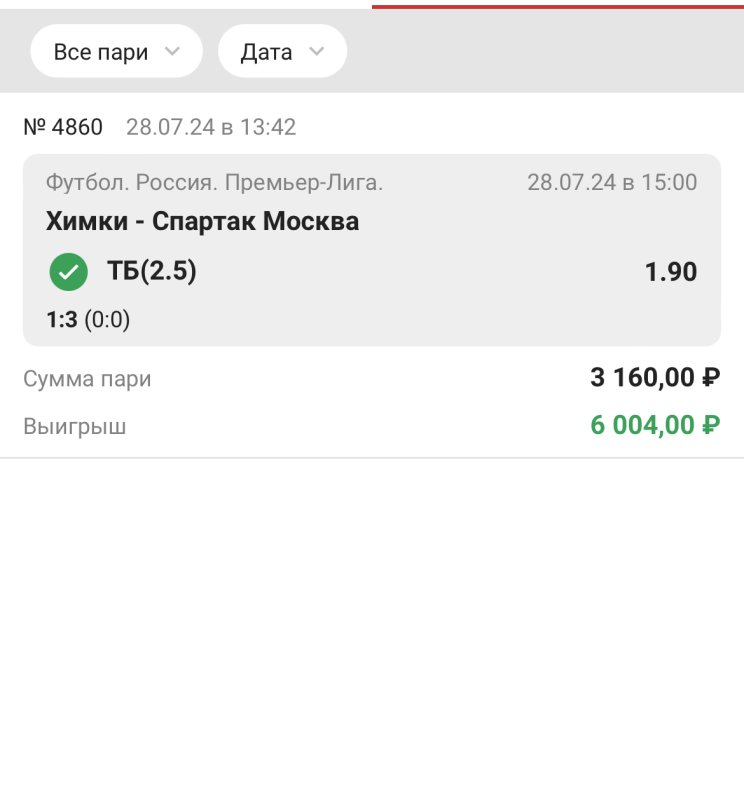744x800 pixels.
Task: Click the "Сумма пари" label
Action: pos(87,380)
